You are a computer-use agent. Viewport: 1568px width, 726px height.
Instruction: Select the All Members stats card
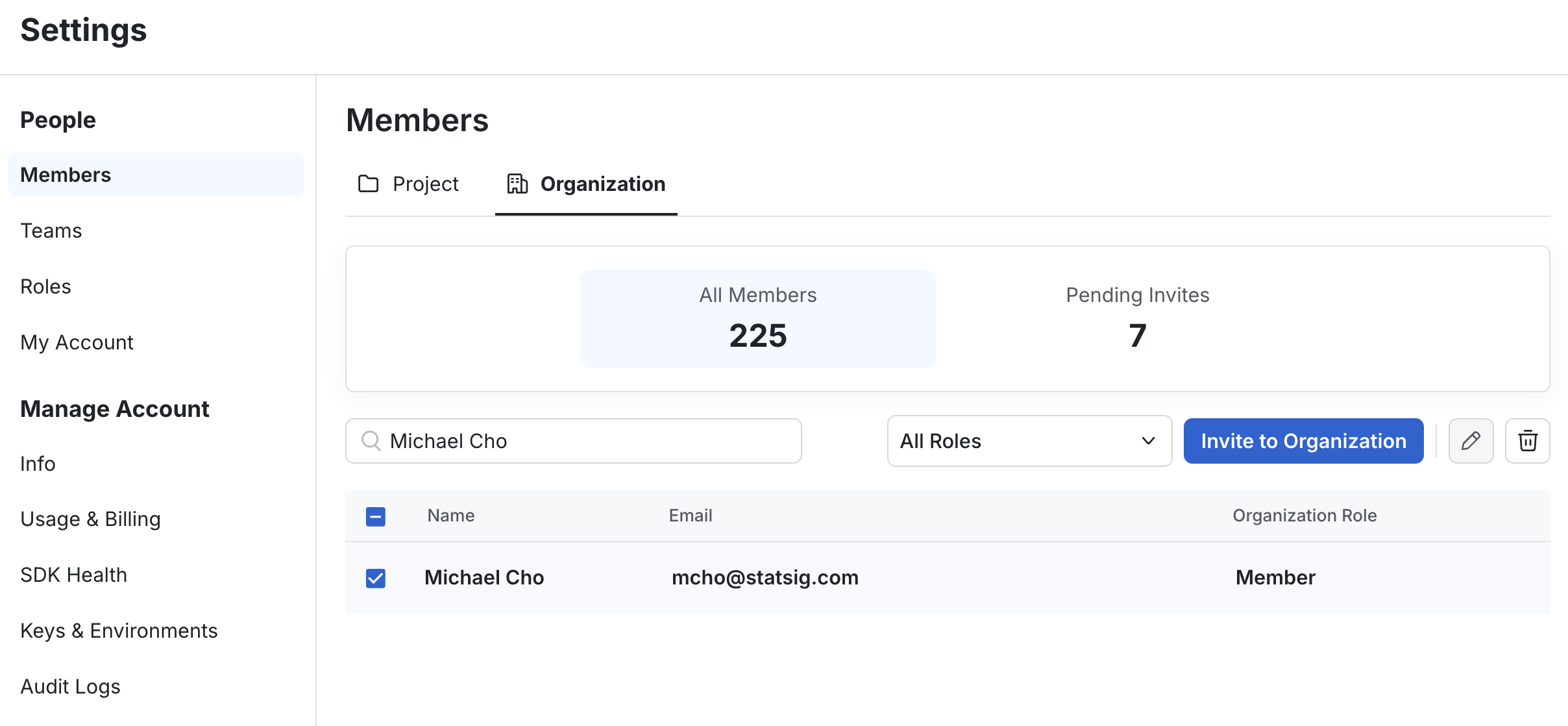[757, 318]
